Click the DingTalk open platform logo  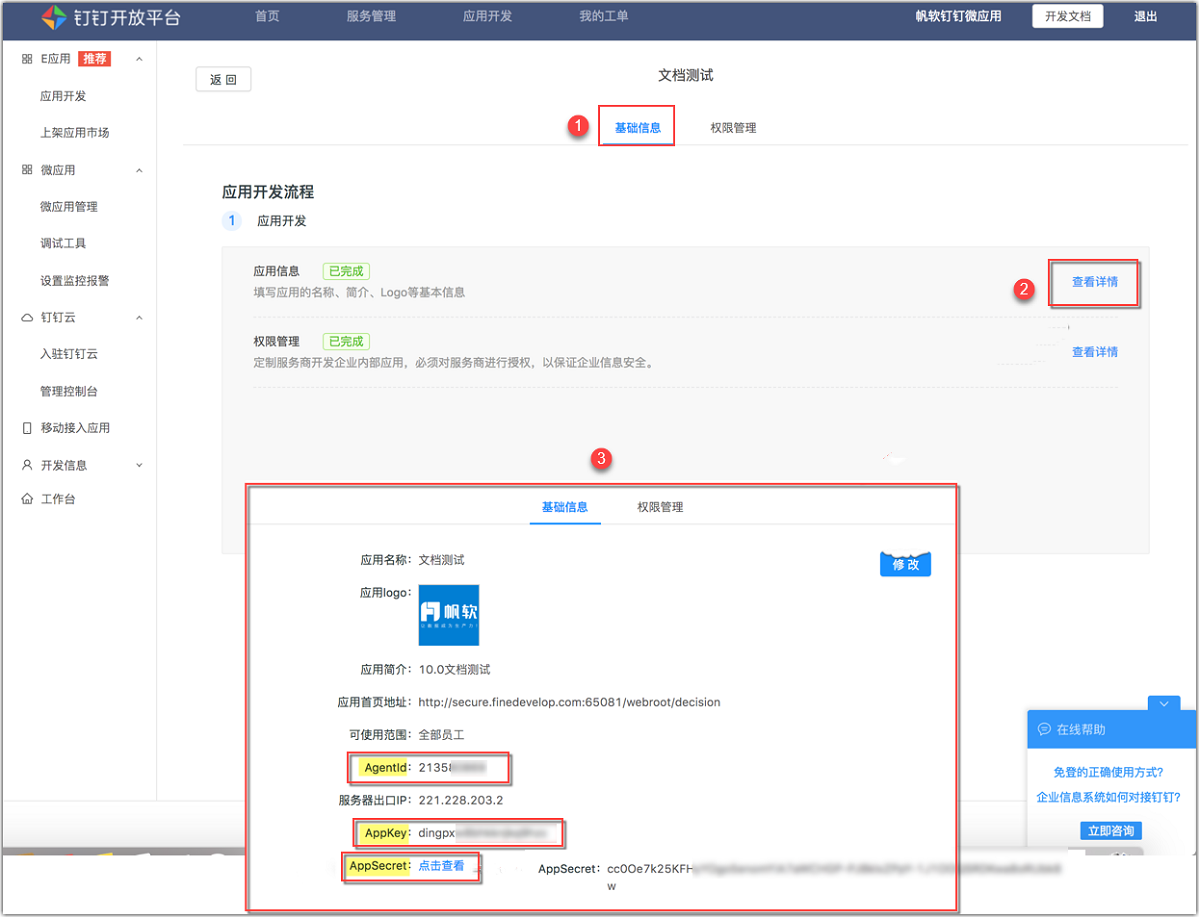[x=110, y=17]
